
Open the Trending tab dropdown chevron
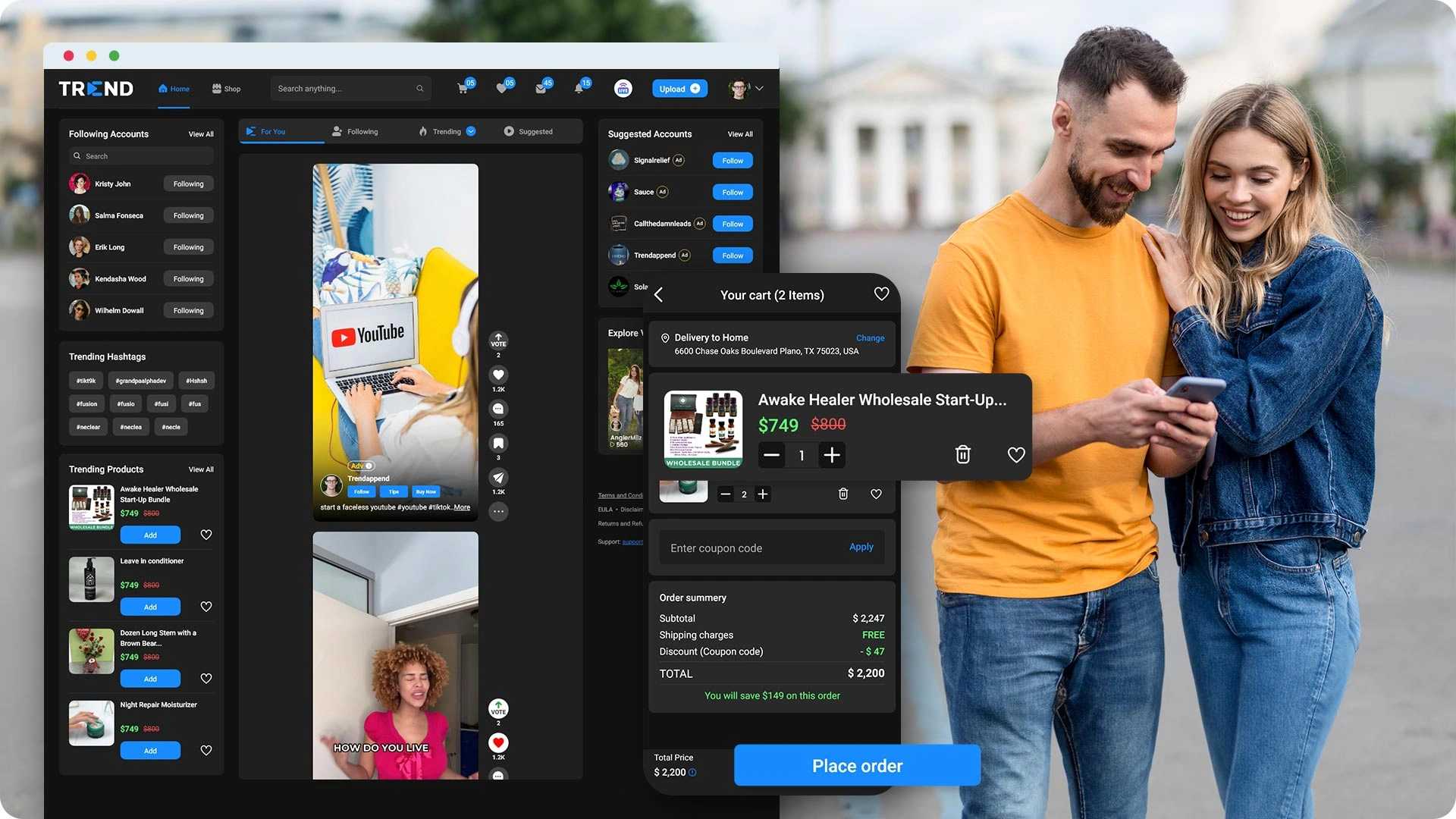pos(471,131)
